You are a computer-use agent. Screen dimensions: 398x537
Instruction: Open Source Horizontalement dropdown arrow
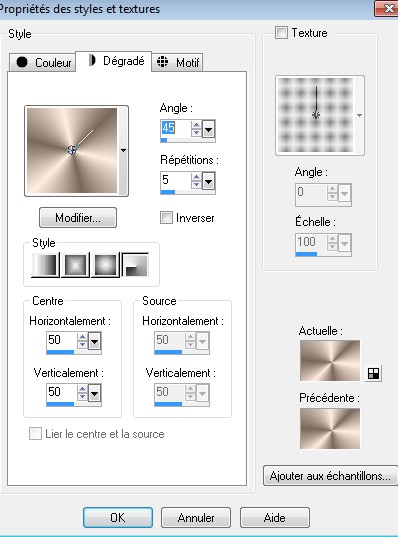point(202,341)
